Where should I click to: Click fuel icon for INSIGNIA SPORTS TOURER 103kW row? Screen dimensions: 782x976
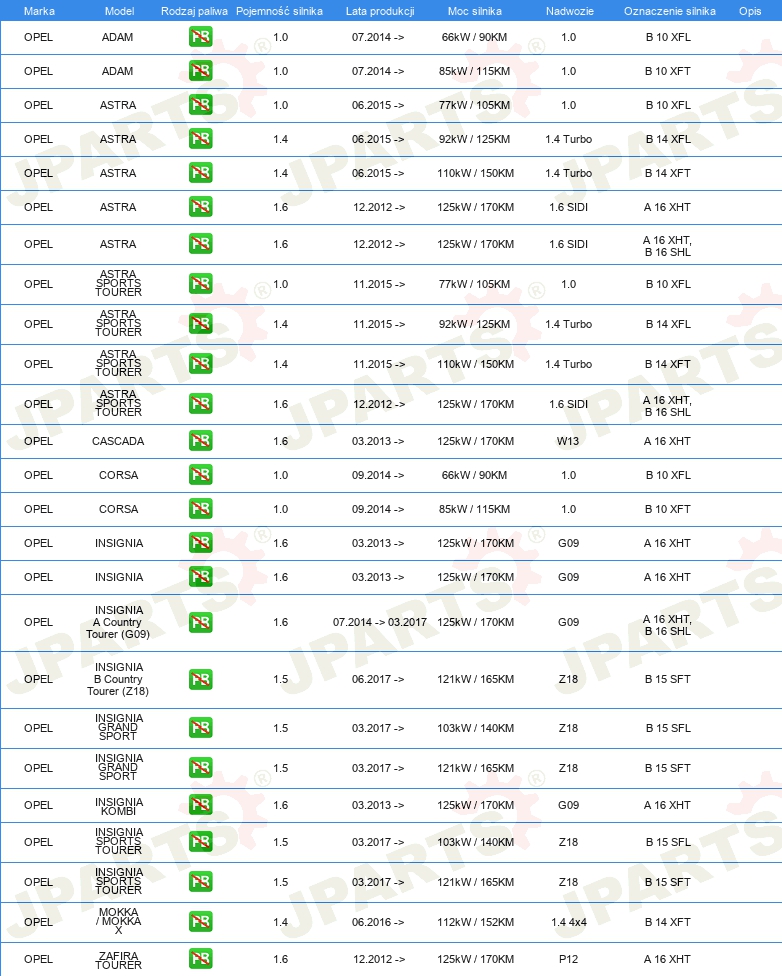[x=200, y=842]
